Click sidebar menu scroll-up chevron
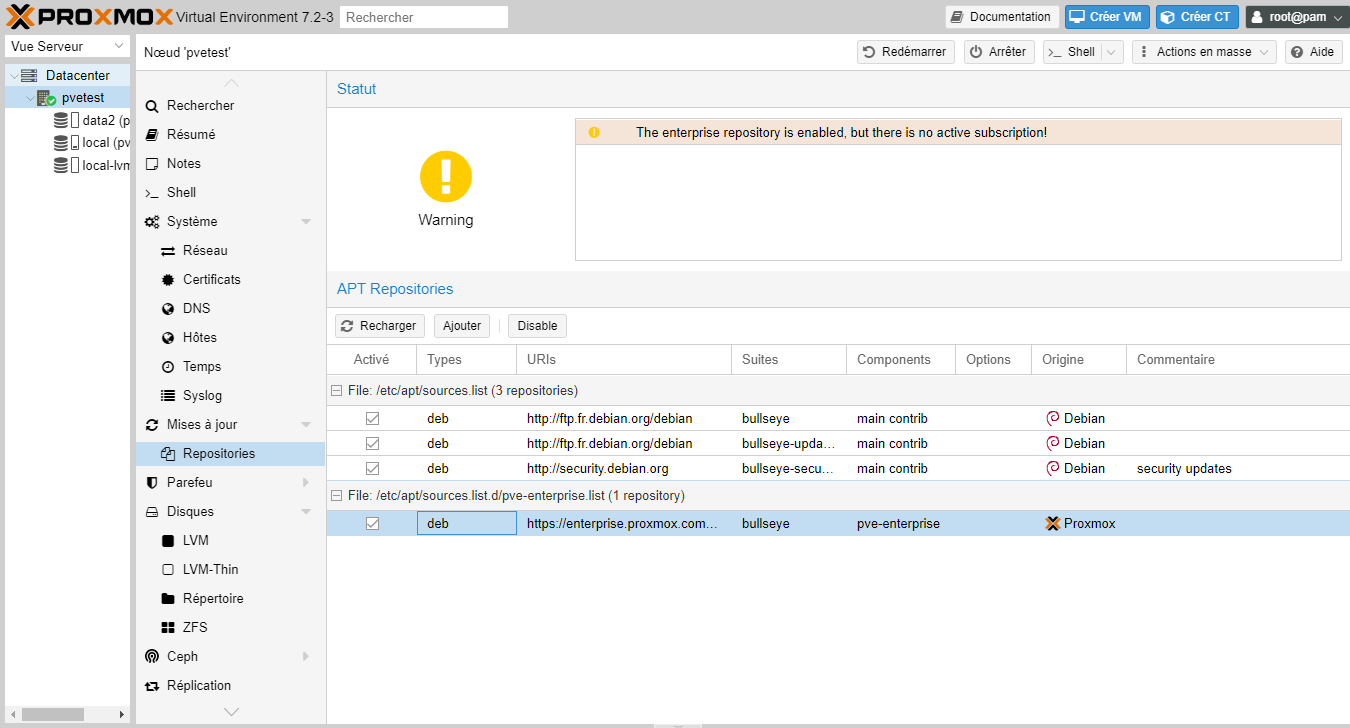1350x728 pixels. pos(231,83)
